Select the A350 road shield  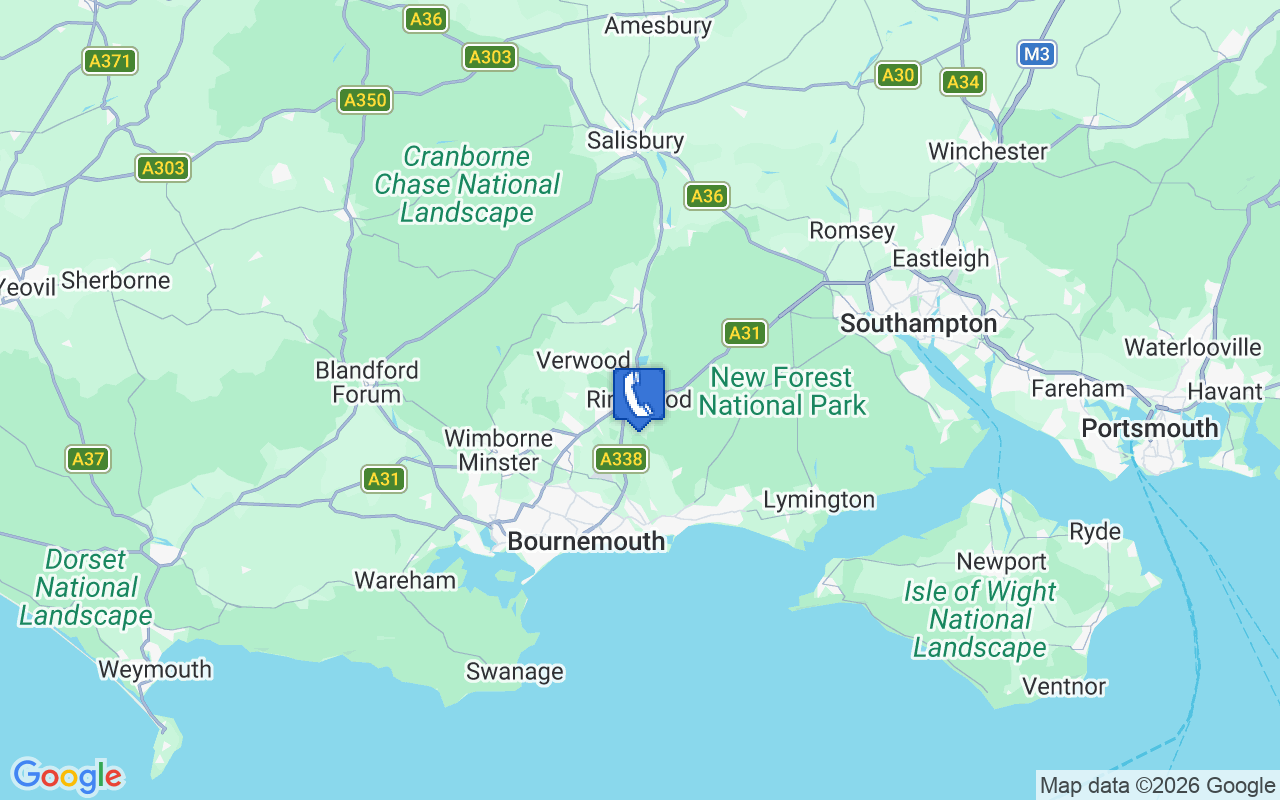[x=365, y=100]
